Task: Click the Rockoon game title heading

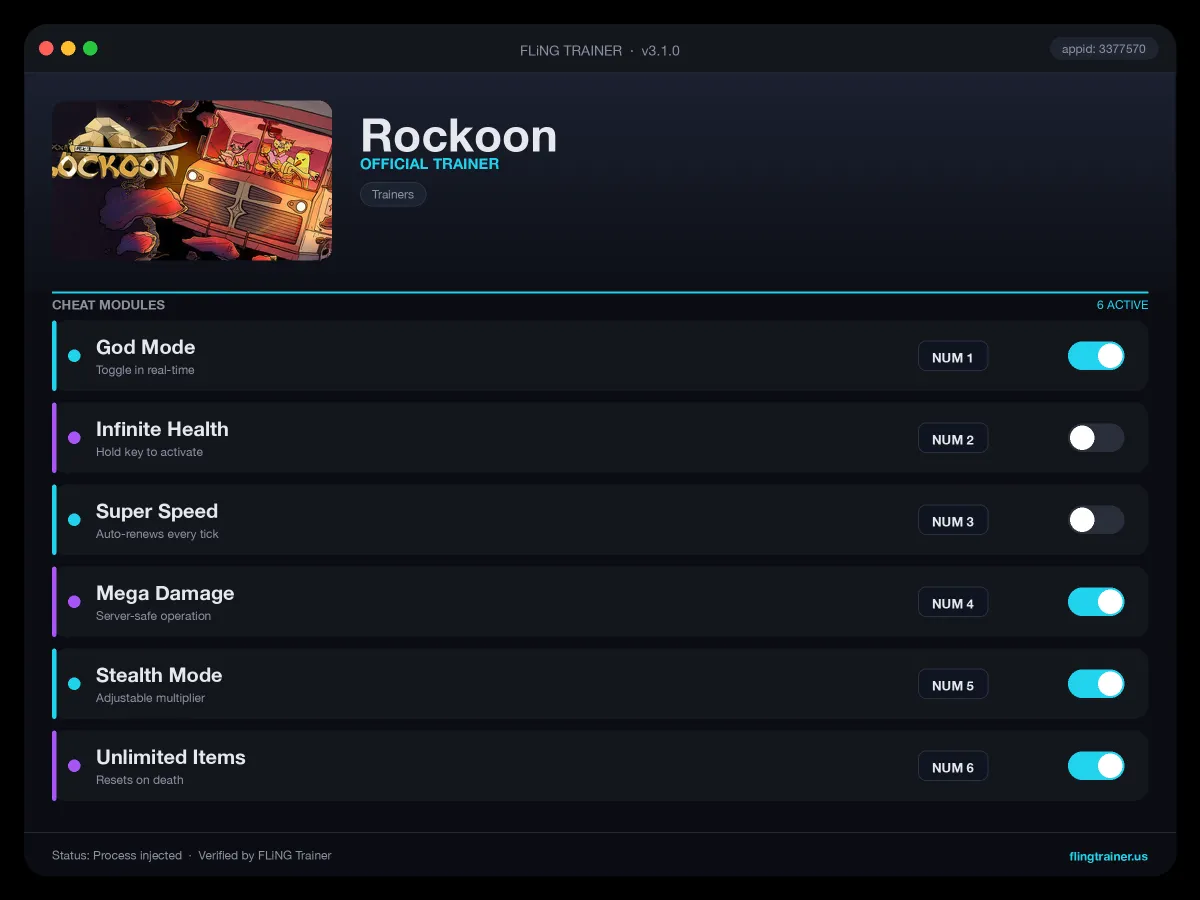Action: tap(458, 135)
